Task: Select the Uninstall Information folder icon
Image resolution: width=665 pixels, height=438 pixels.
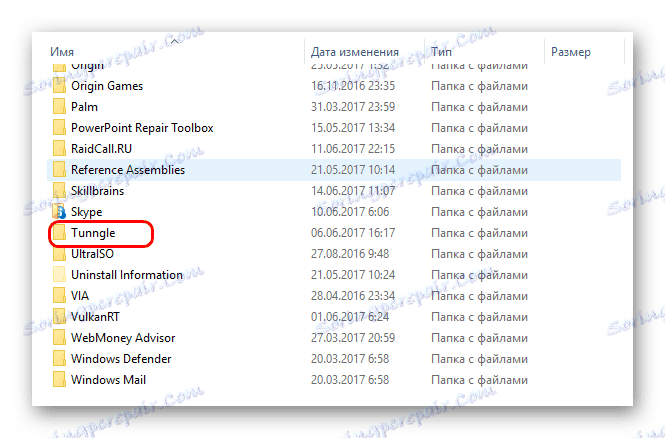Action: tap(59, 275)
